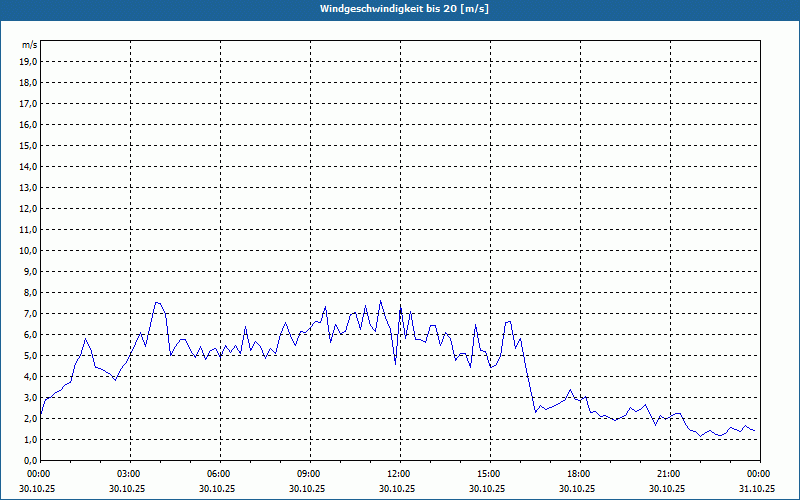The height and width of the screenshot is (500, 800).
Task: Click the '12:00' time label
Action: click(398, 474)
